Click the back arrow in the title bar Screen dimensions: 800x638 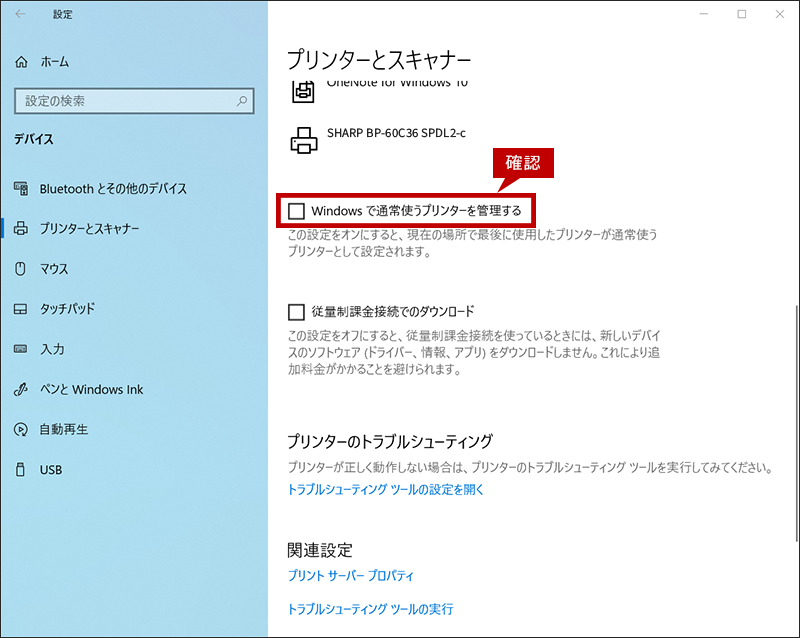click(x=22, y=15)
